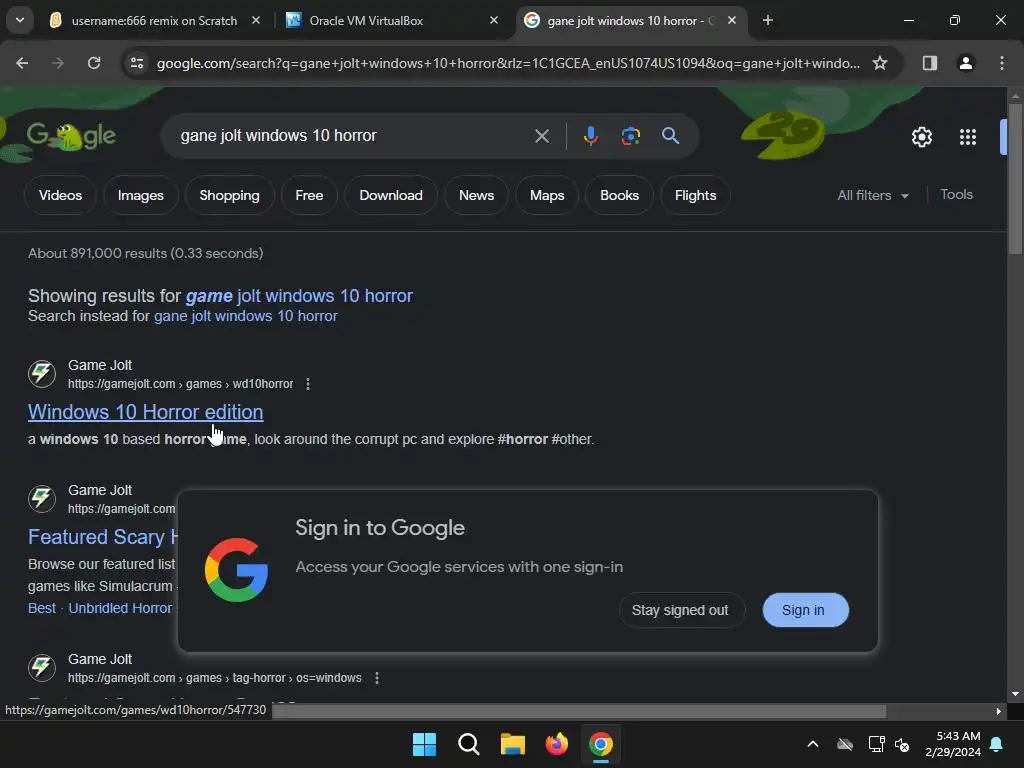The height and width of the screenshot is (768, 1024).
Task: Click the blue Sign in button
Action: click(x=805, y=610)
